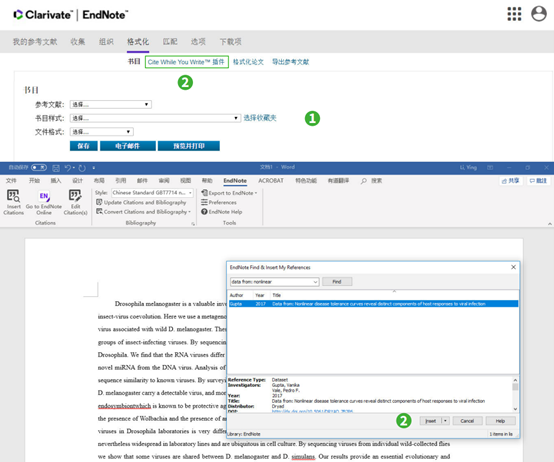554x462 pixels.
Task: Click the reference search text field
Action: 275,282
